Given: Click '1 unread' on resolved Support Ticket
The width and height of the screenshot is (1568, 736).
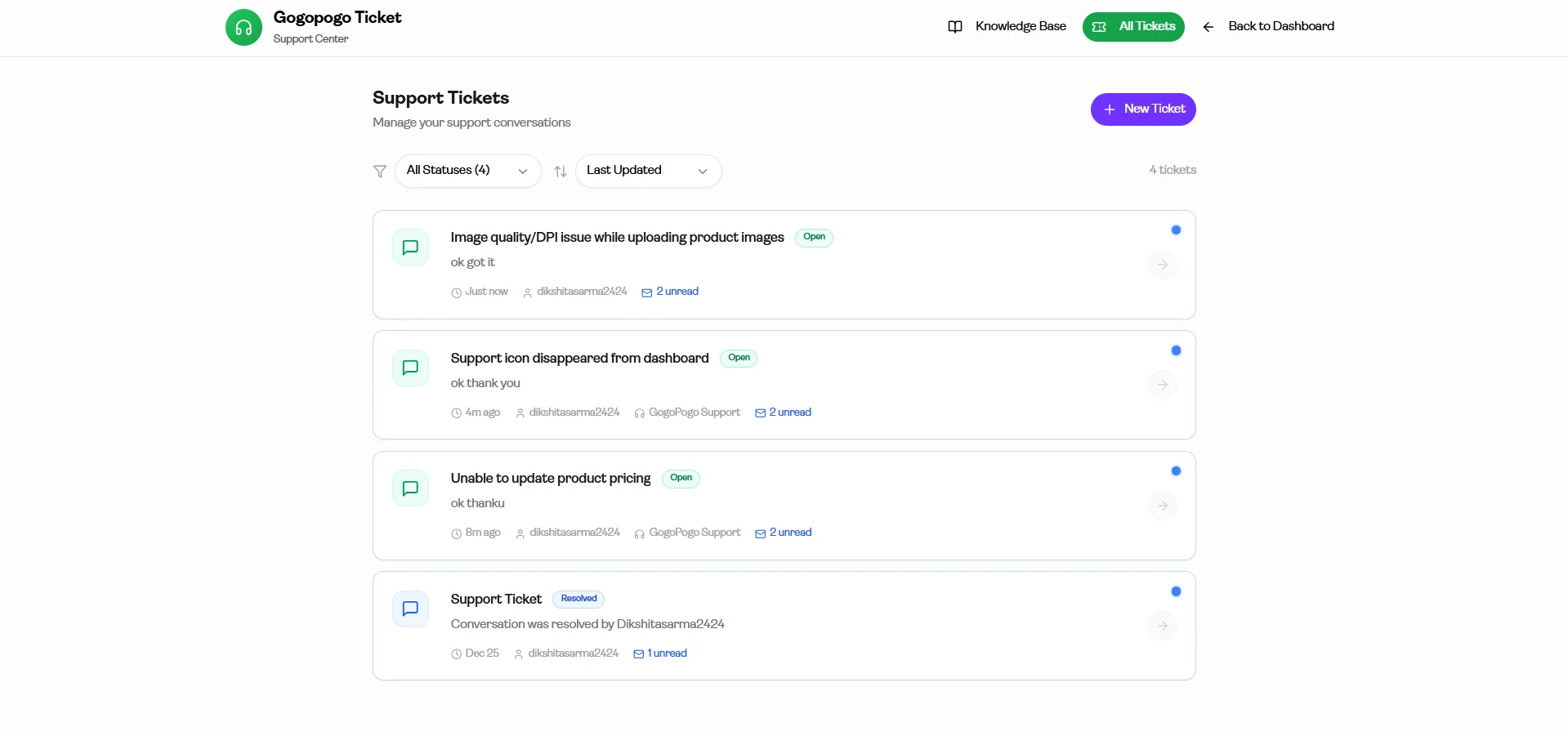Looking at the screenshot, I should 660,653.
